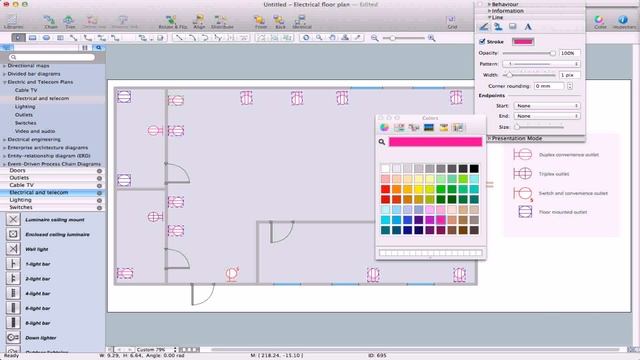Select the Switches library tab

(x=52, y=207)
